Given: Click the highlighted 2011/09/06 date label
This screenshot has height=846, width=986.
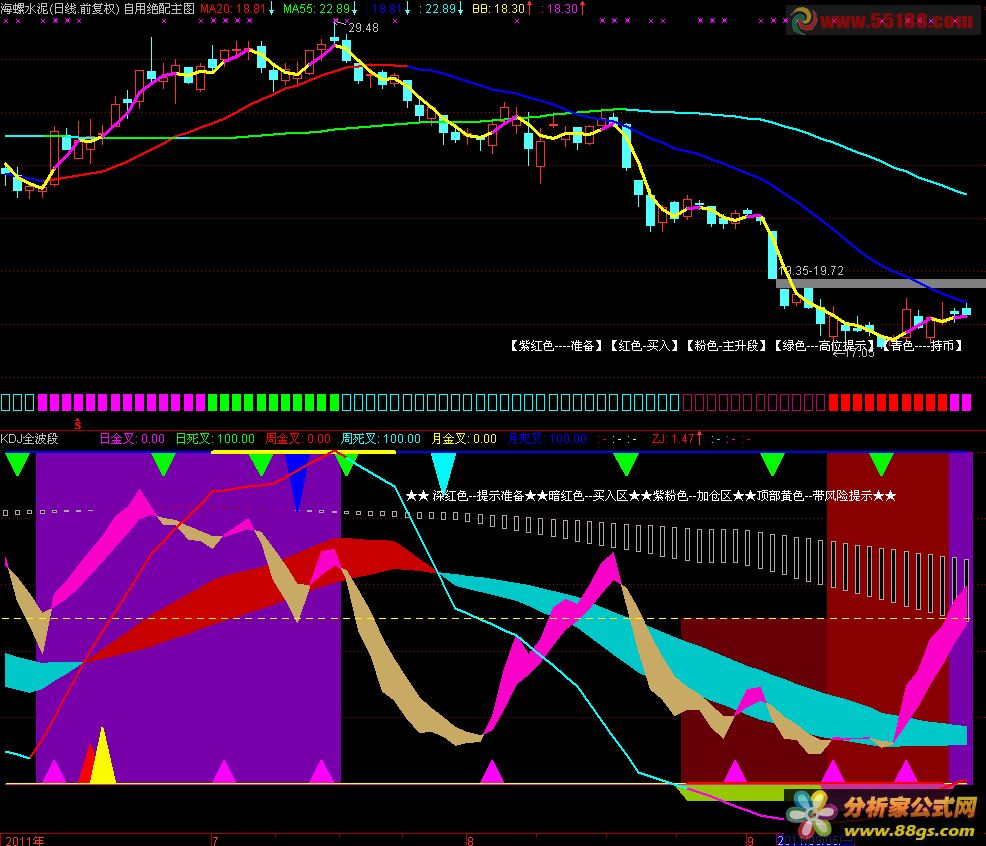Looking at the screenshot, I should pyautogui.click(x=815, y=840).
